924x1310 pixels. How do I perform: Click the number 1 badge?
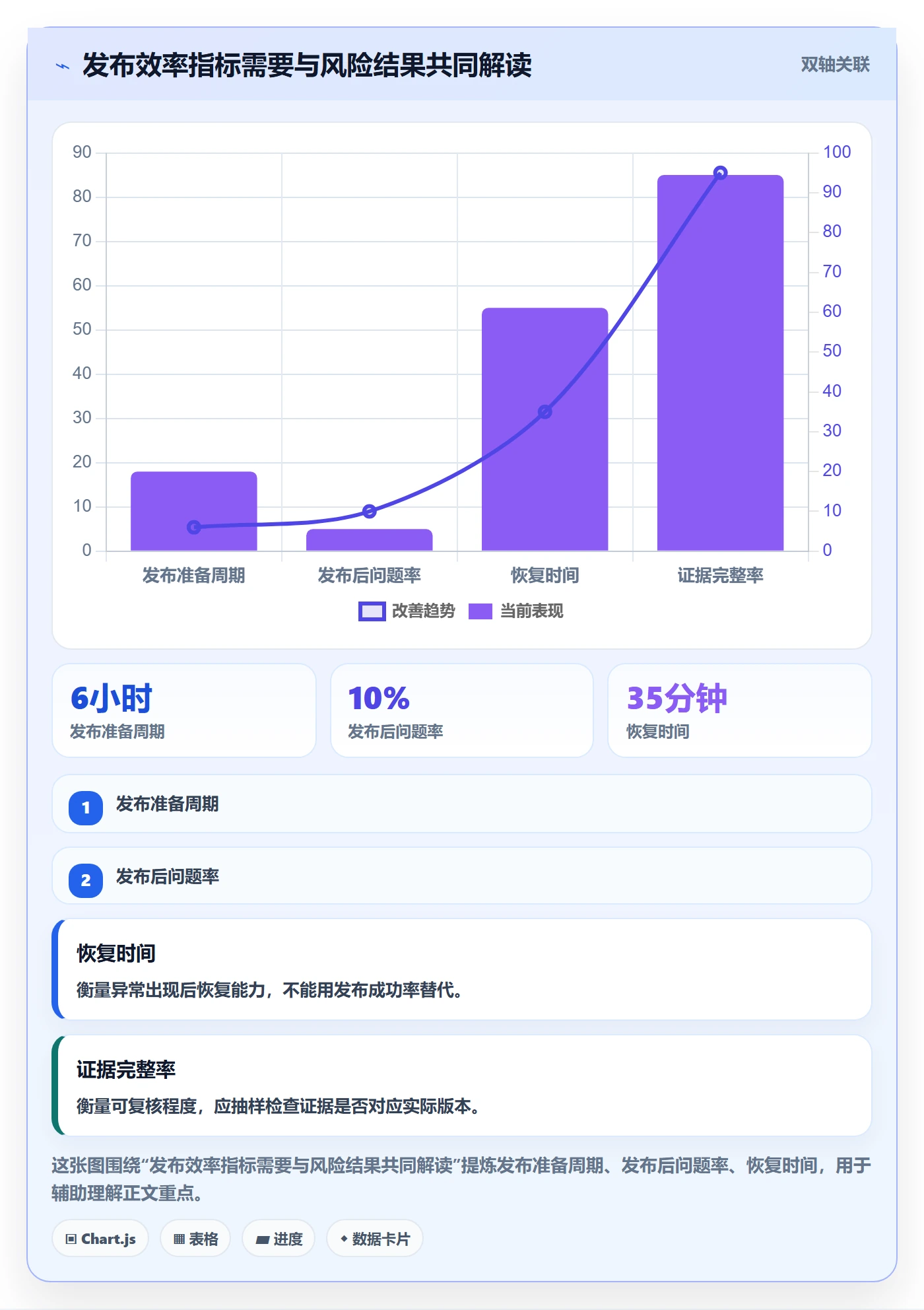coord(86,808)
